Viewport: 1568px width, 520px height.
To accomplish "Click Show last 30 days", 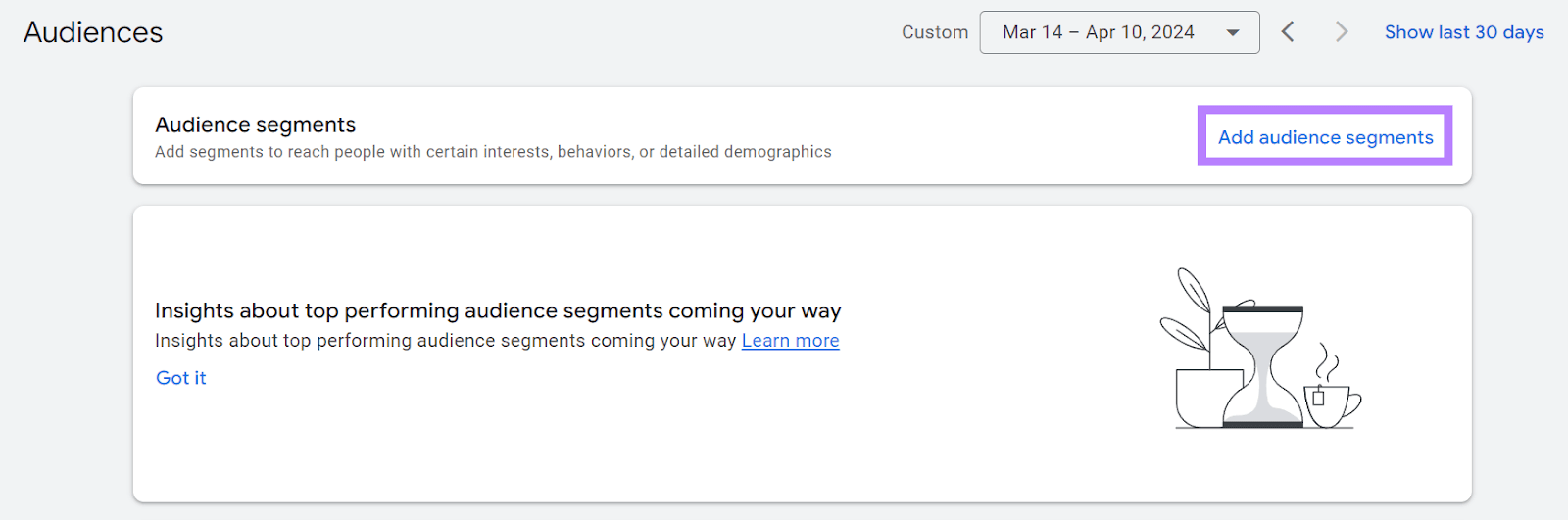I will (x=1463, y=32).
